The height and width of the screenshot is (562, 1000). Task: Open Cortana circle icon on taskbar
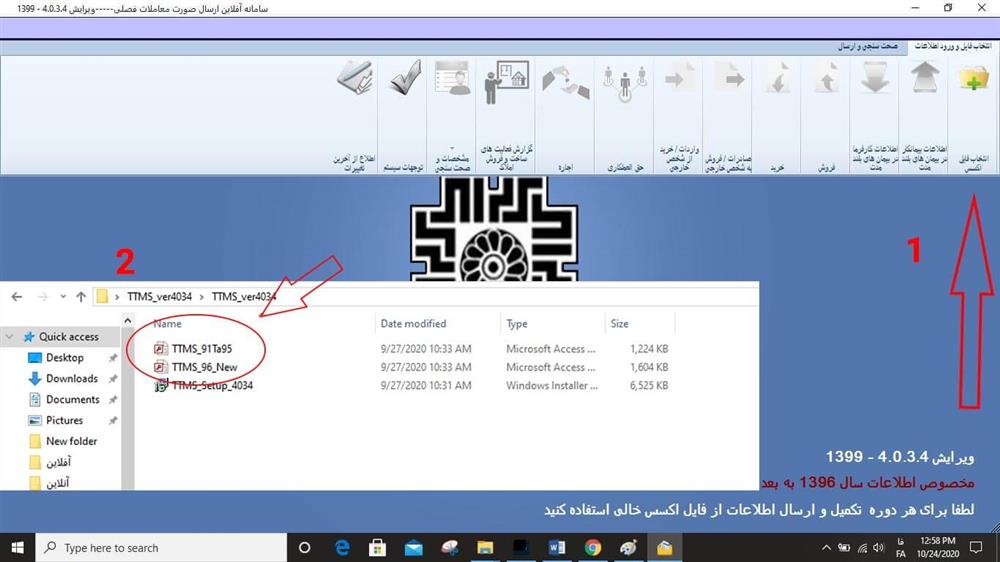(304, 547)
